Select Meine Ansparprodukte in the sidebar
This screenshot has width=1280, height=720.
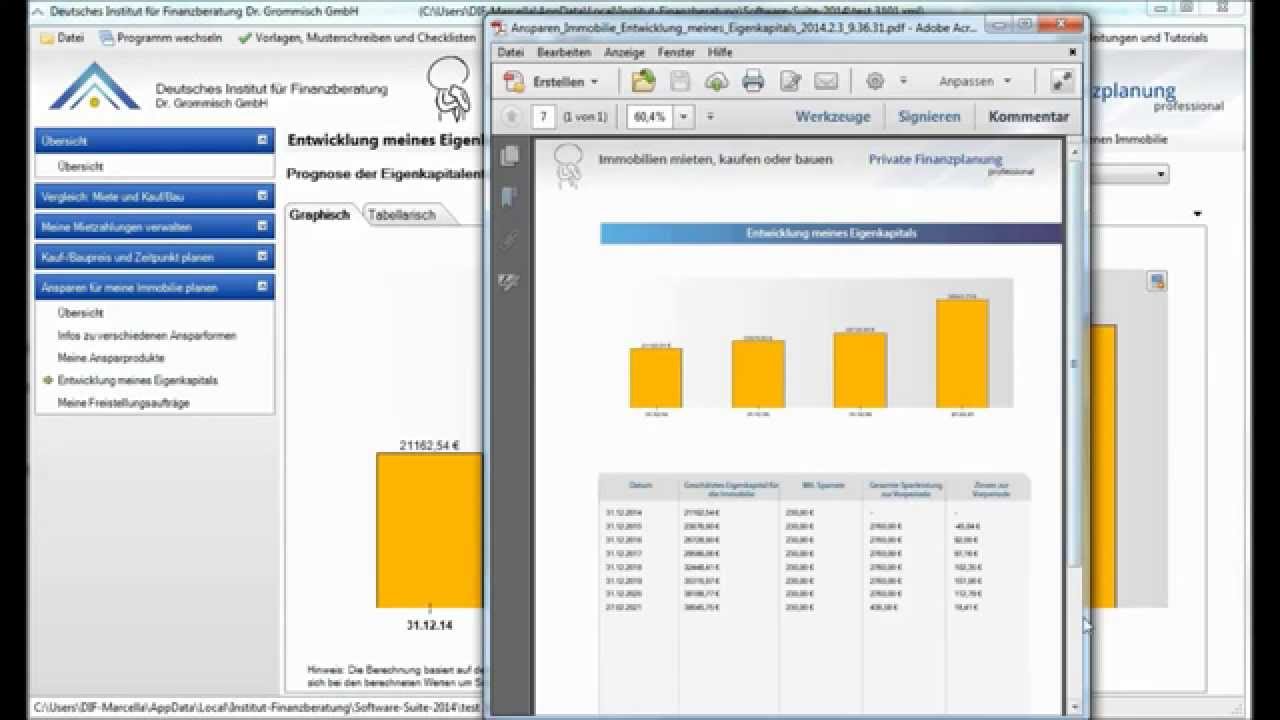click(x=111, y=358)
